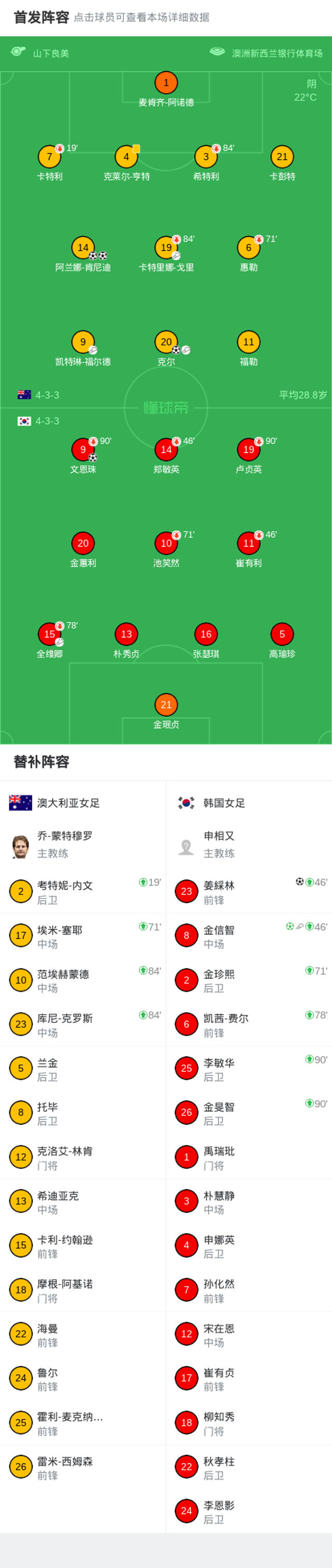Select substitute 17 埃米-塞耶 row
332x1568 pixels.
pyautogui.click(x=83, y=936)
